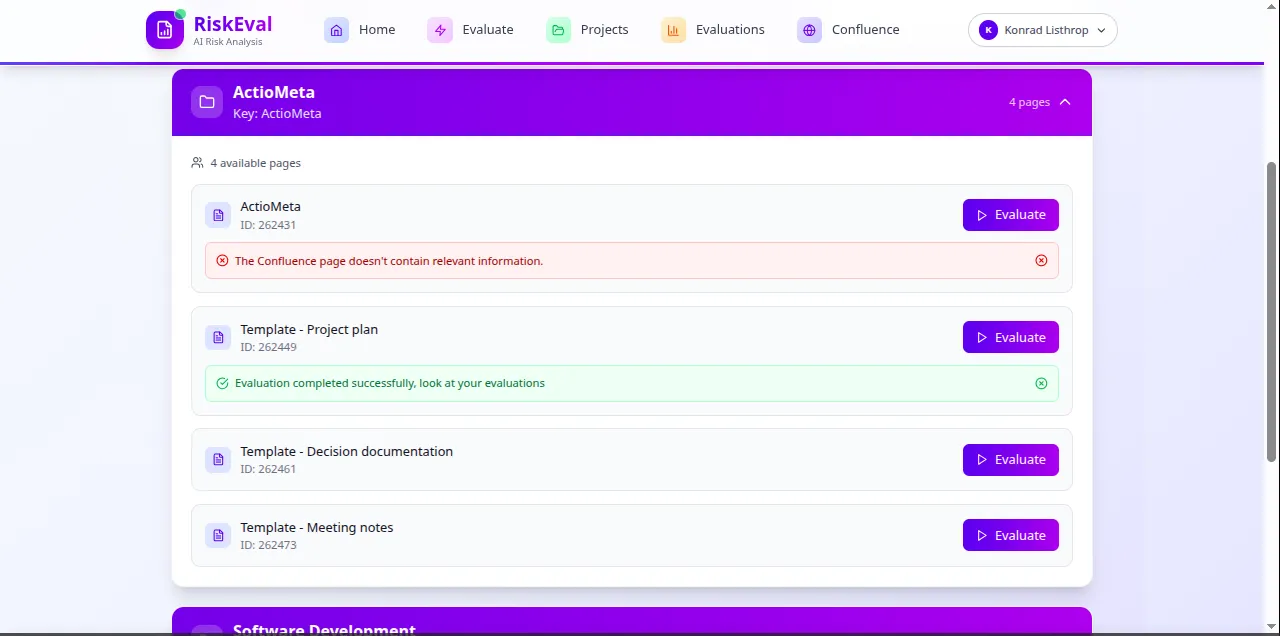The width and height of the screenshot is (1280, 636).
Task: Click the Confluence globe icon
Action: [x=809, y=30]
